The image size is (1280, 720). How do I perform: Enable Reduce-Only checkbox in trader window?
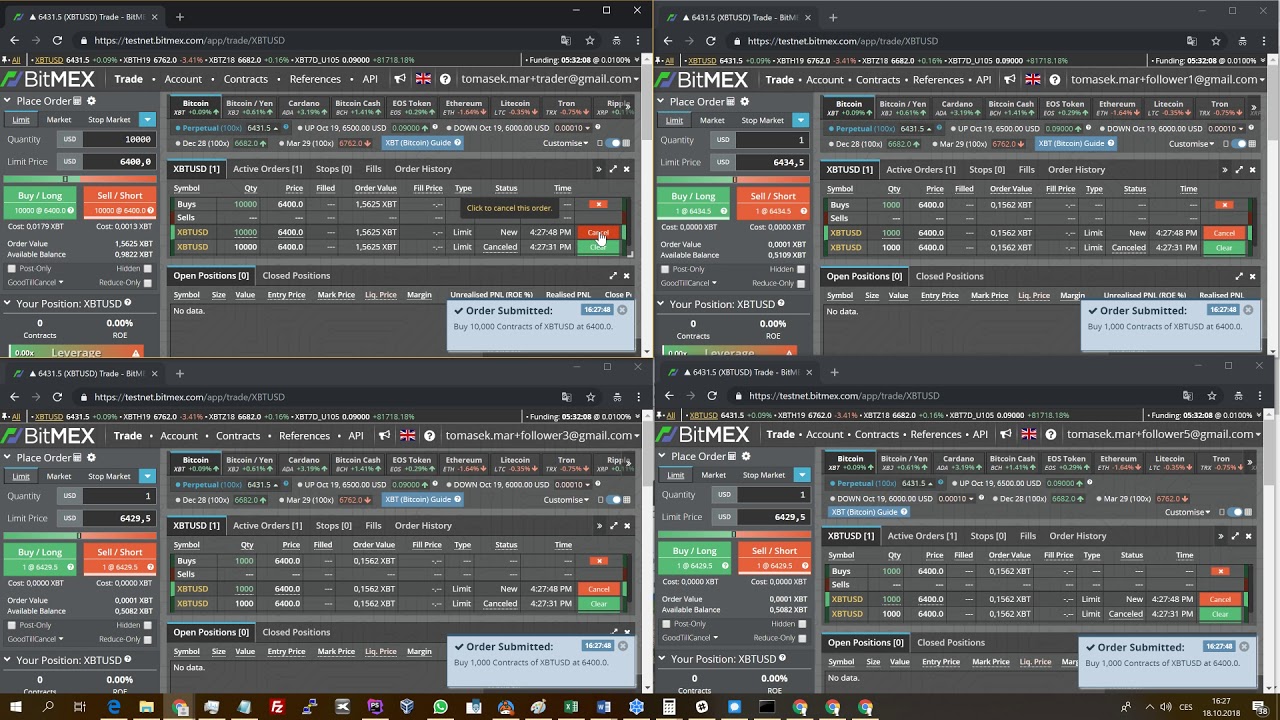[x=147, y=283]
